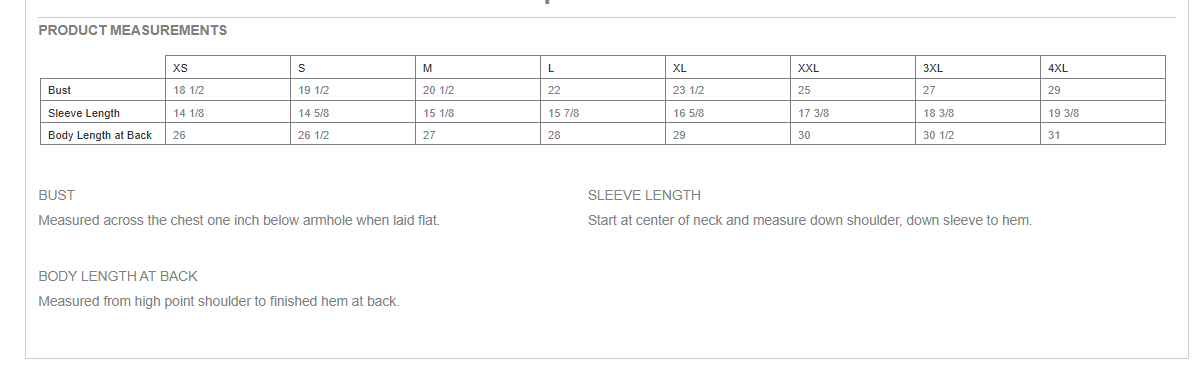Select the L size column header
The height and width of the screenshot is (370, 1200).
tap(551, 68)
